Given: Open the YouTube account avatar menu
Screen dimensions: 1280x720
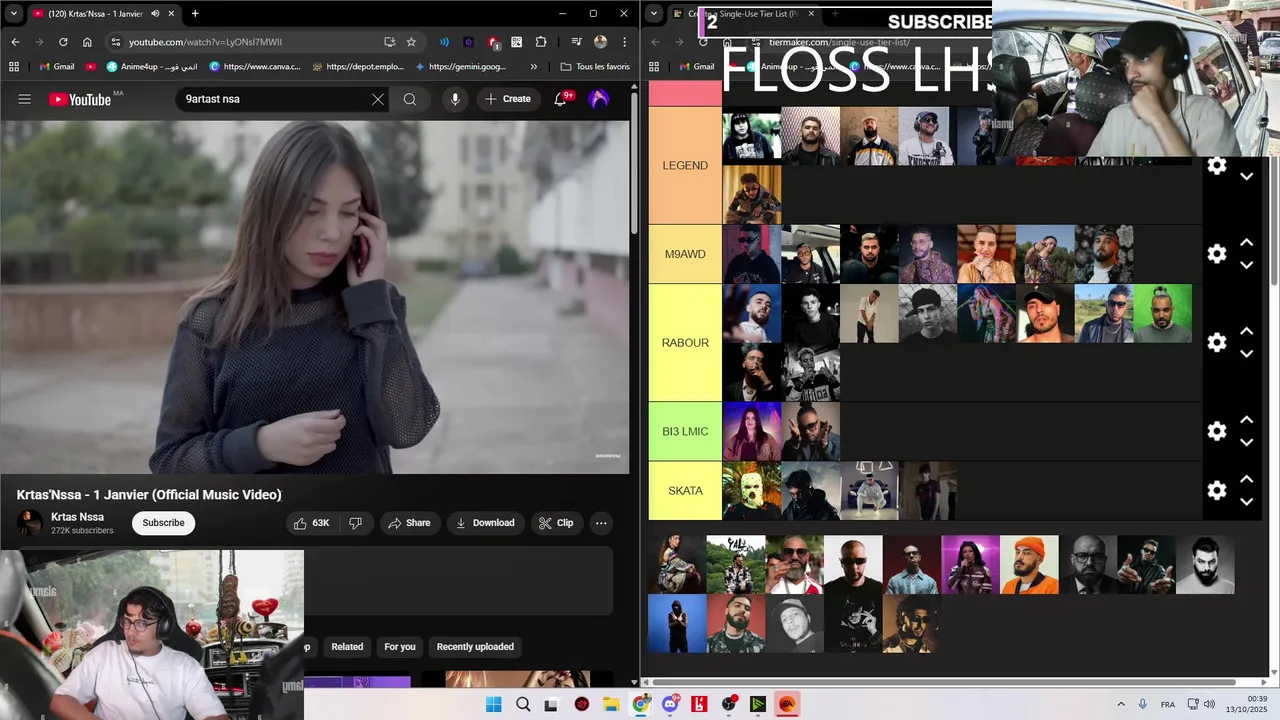Looking at the screenshot, I should (599, 99).
